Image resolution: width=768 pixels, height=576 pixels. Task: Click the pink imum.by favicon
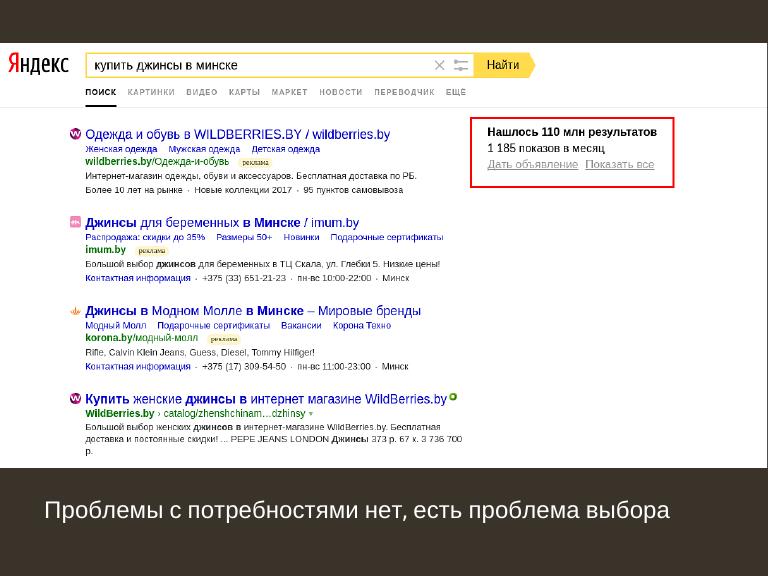[75, 222]
